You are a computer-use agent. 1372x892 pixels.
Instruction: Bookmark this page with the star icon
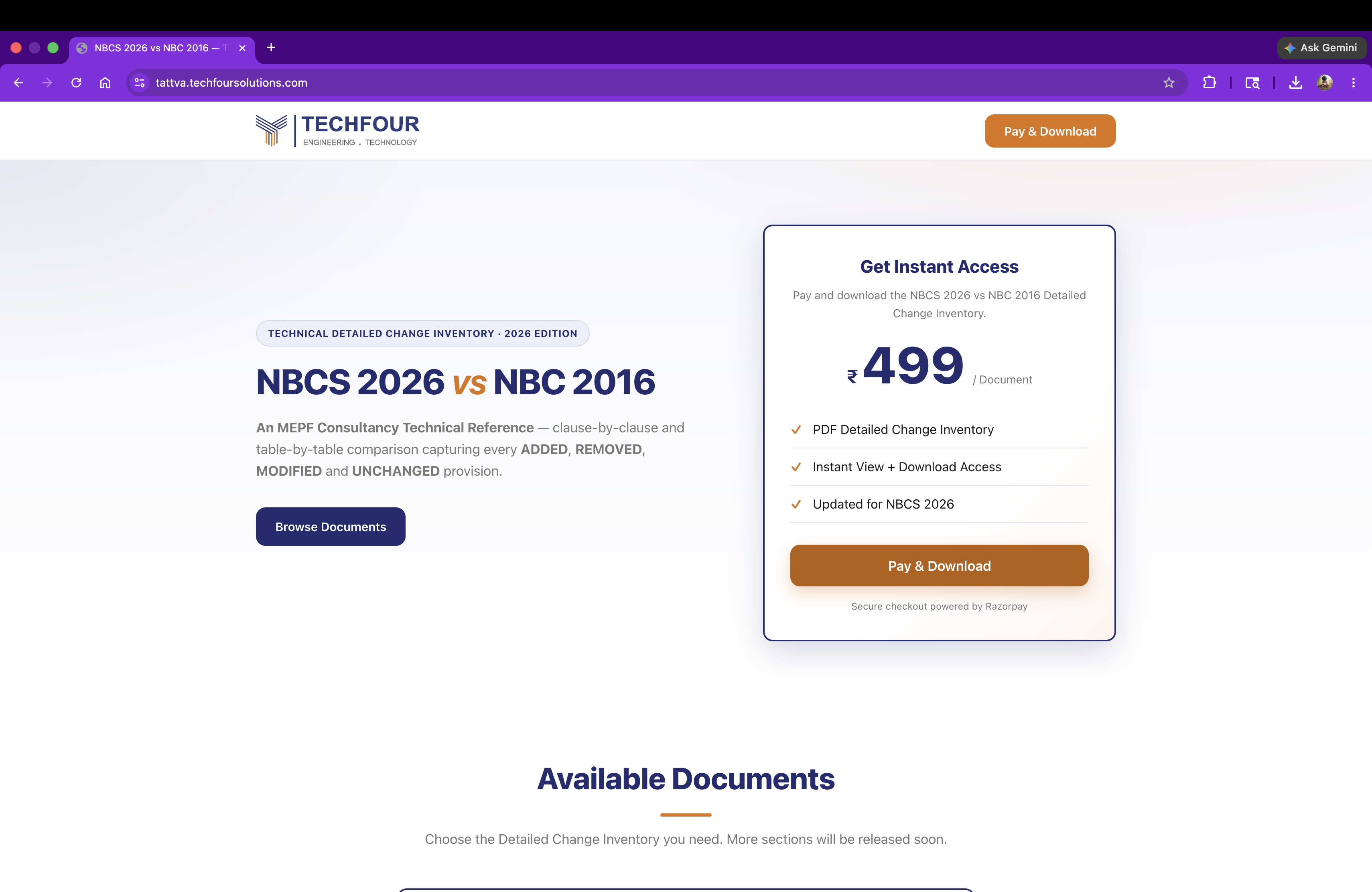[1169, 82]
